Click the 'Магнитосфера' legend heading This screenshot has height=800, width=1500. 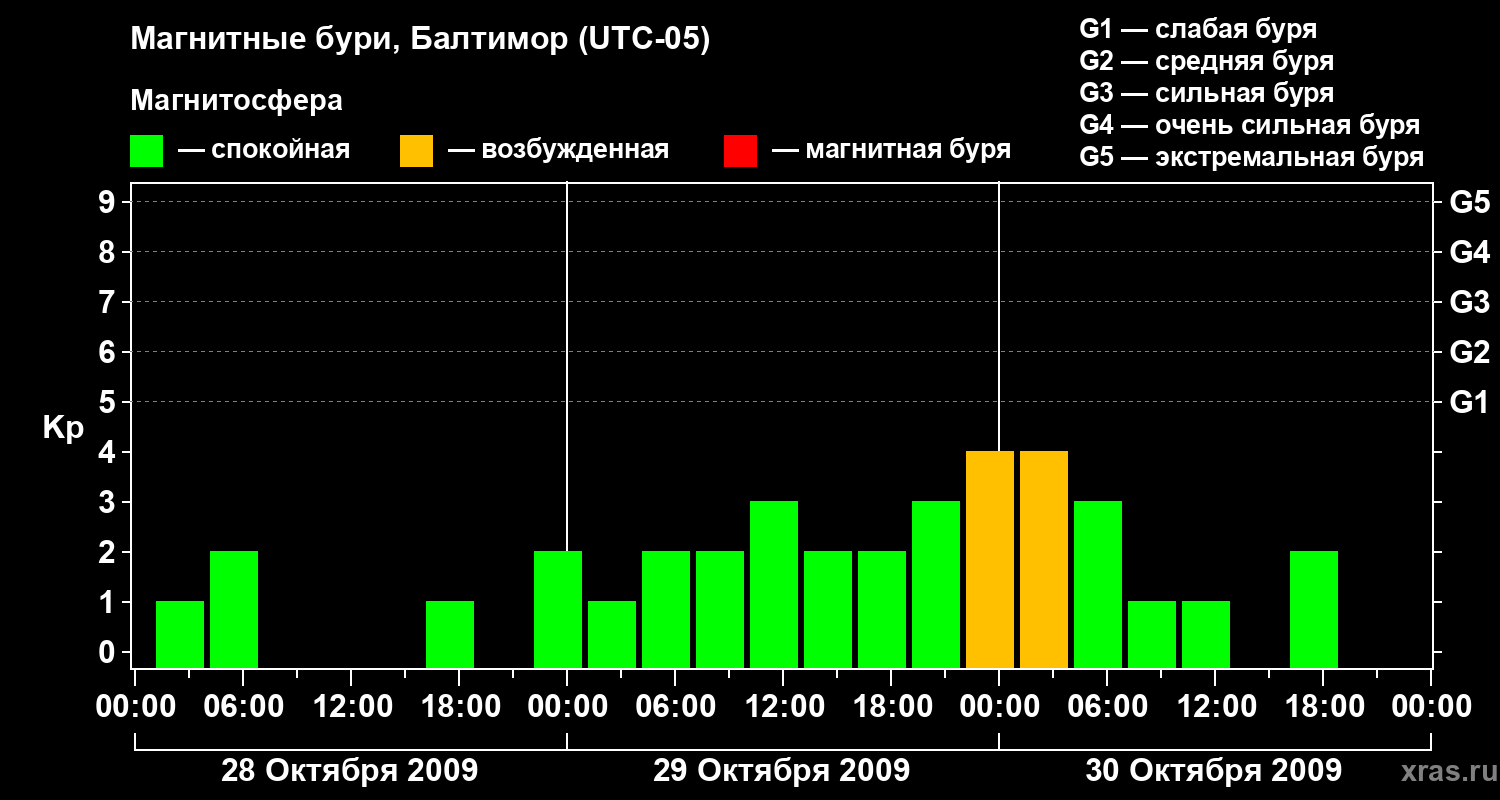tap(236, 101)
